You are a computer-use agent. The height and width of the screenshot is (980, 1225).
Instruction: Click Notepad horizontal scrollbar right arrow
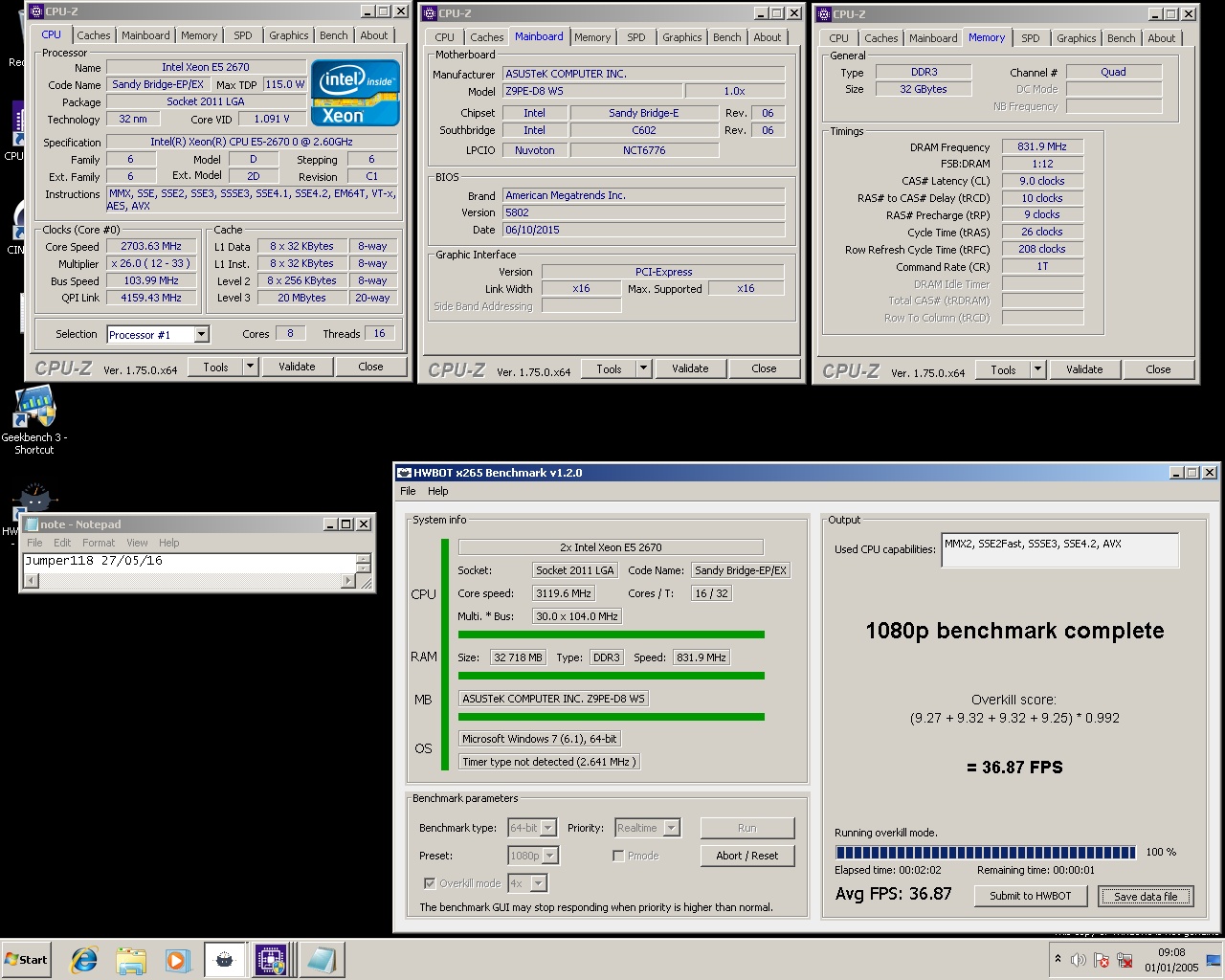[347, 580]
